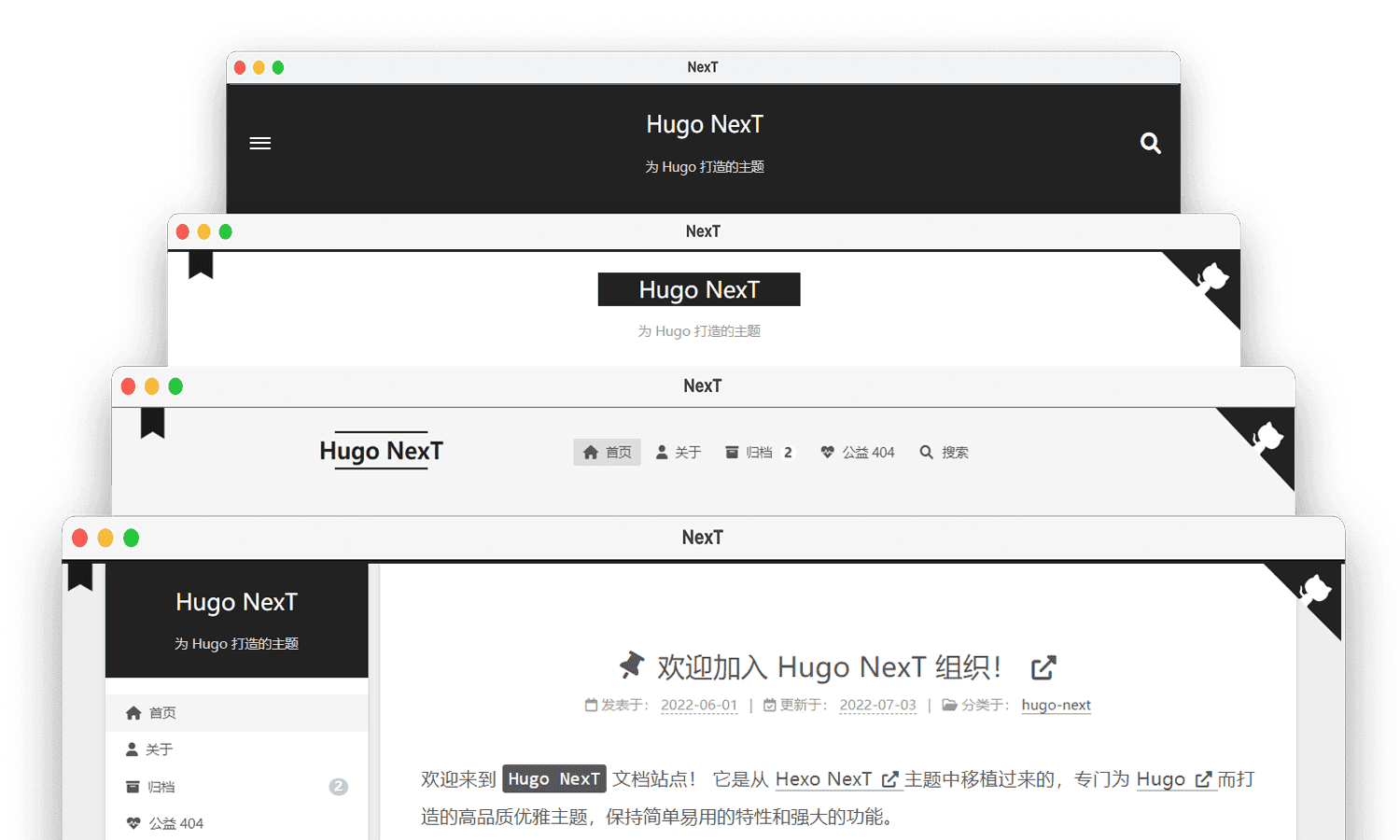Click the underlined Hugo NexT logo title
The width and height of the screenshot is (1400, 840).
381,452
